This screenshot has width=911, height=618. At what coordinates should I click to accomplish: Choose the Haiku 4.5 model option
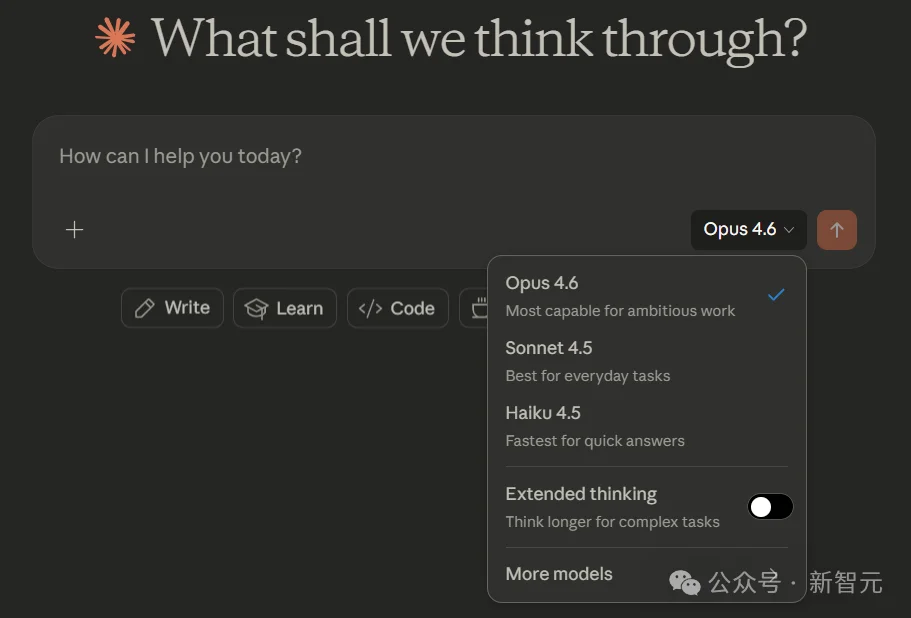tap(543, 413)
